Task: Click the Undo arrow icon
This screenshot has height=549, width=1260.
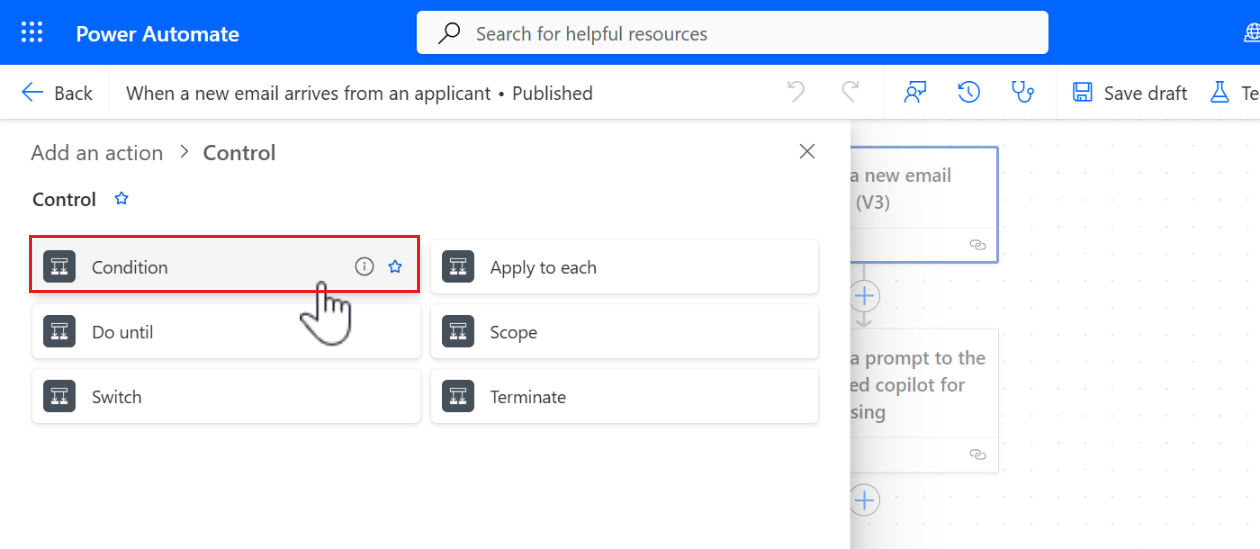Action: pyautogui.click(x=796, y=93)
